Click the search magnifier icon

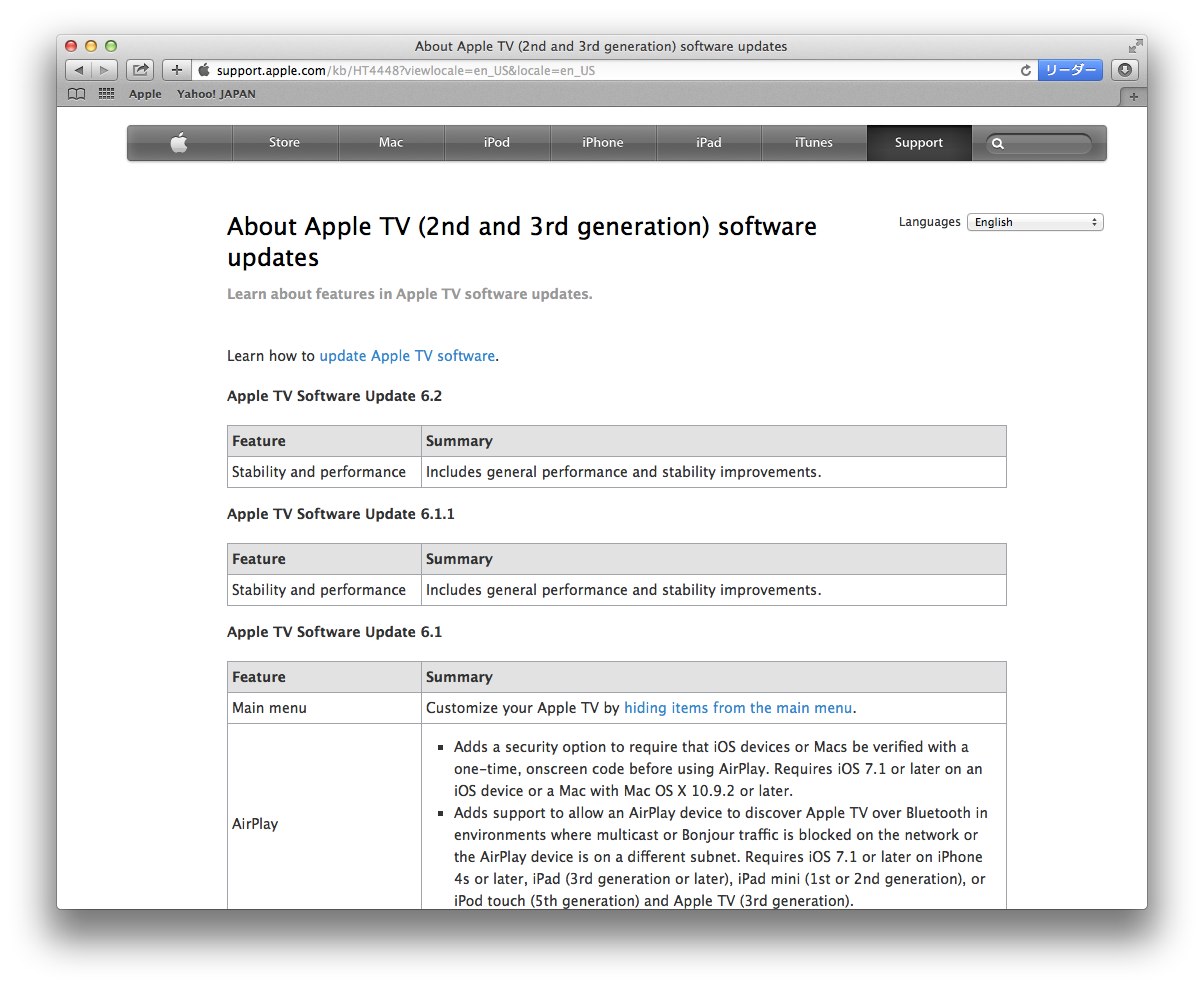(x=997, y=144)
